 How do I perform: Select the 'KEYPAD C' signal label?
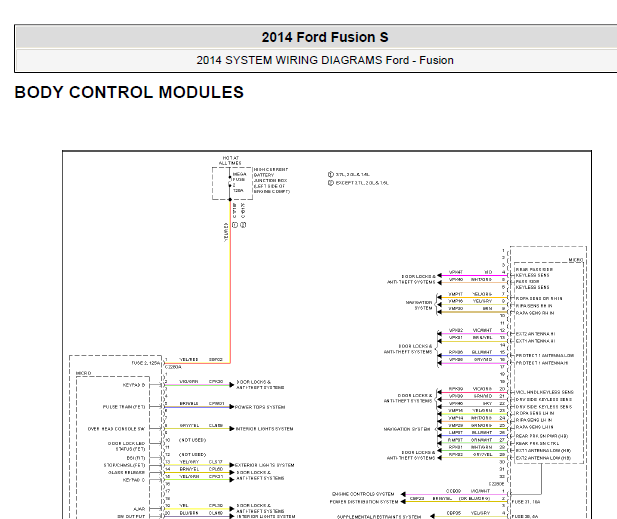click(134, 480)
